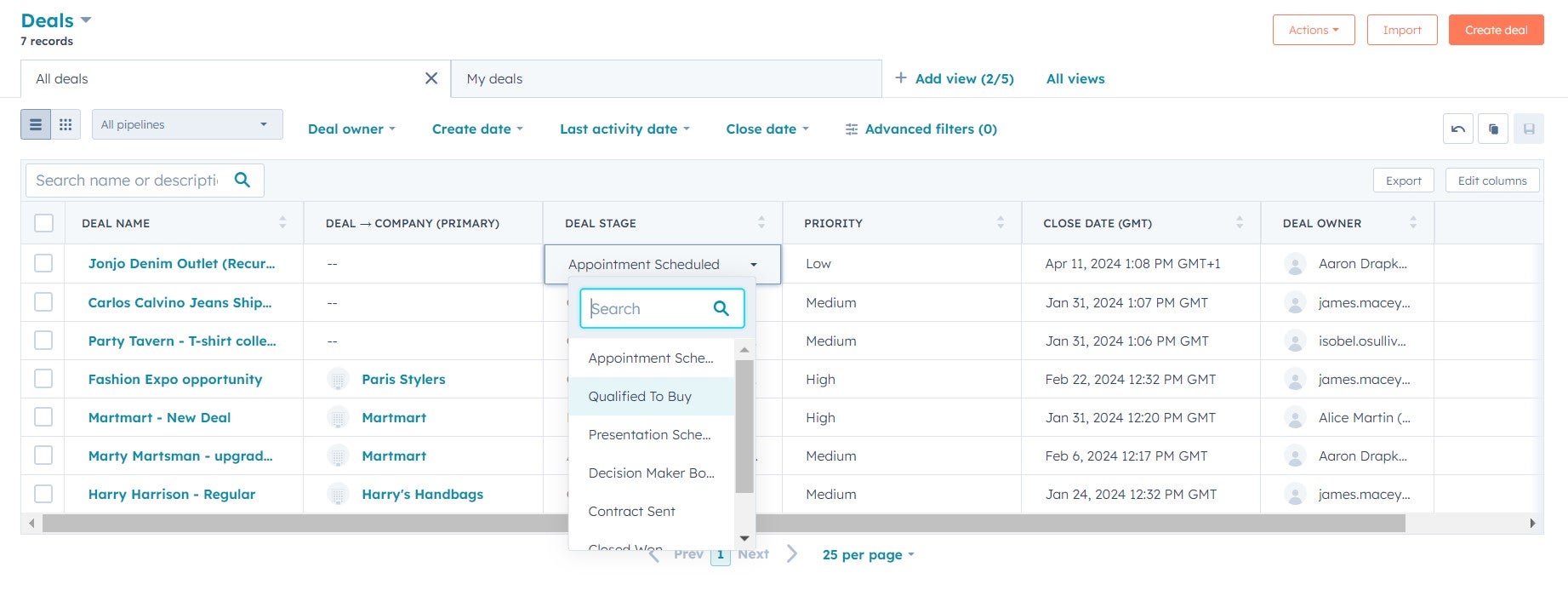Open Advanced filters (0)
This screenshot has height=596, width=1568.
(921, 129)
